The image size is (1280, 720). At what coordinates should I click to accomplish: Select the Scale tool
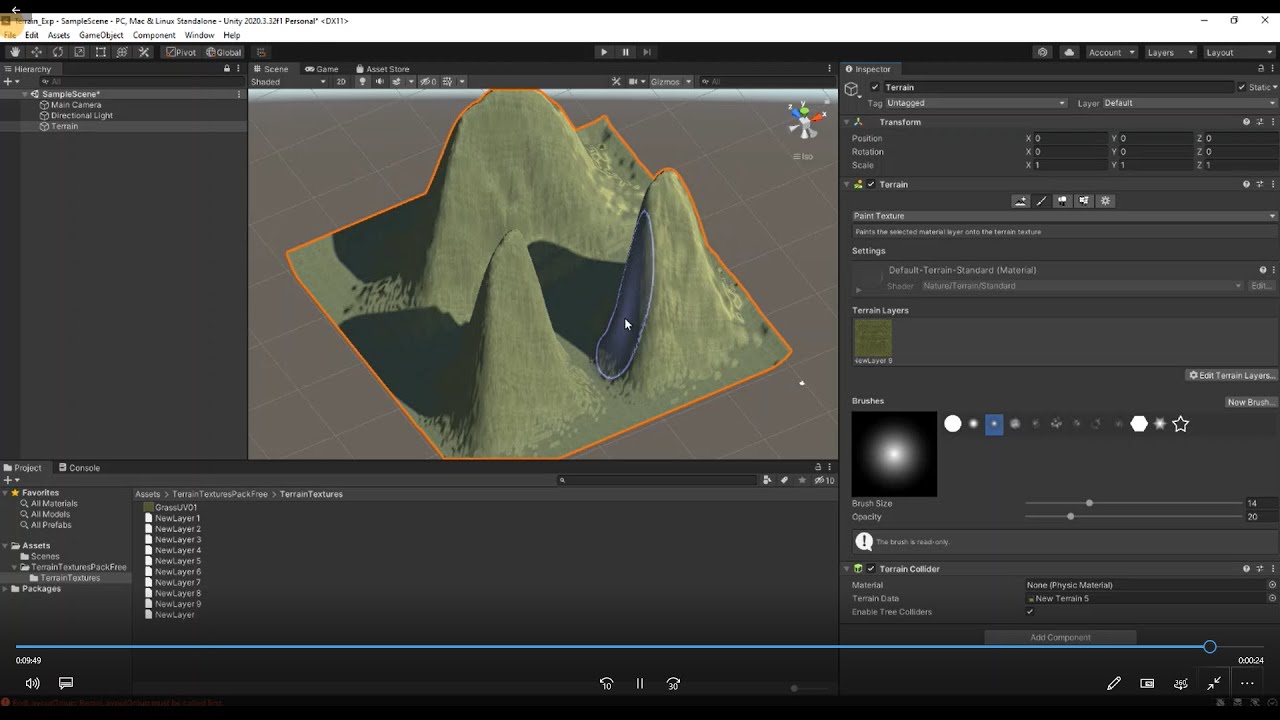tap(79, 52)
